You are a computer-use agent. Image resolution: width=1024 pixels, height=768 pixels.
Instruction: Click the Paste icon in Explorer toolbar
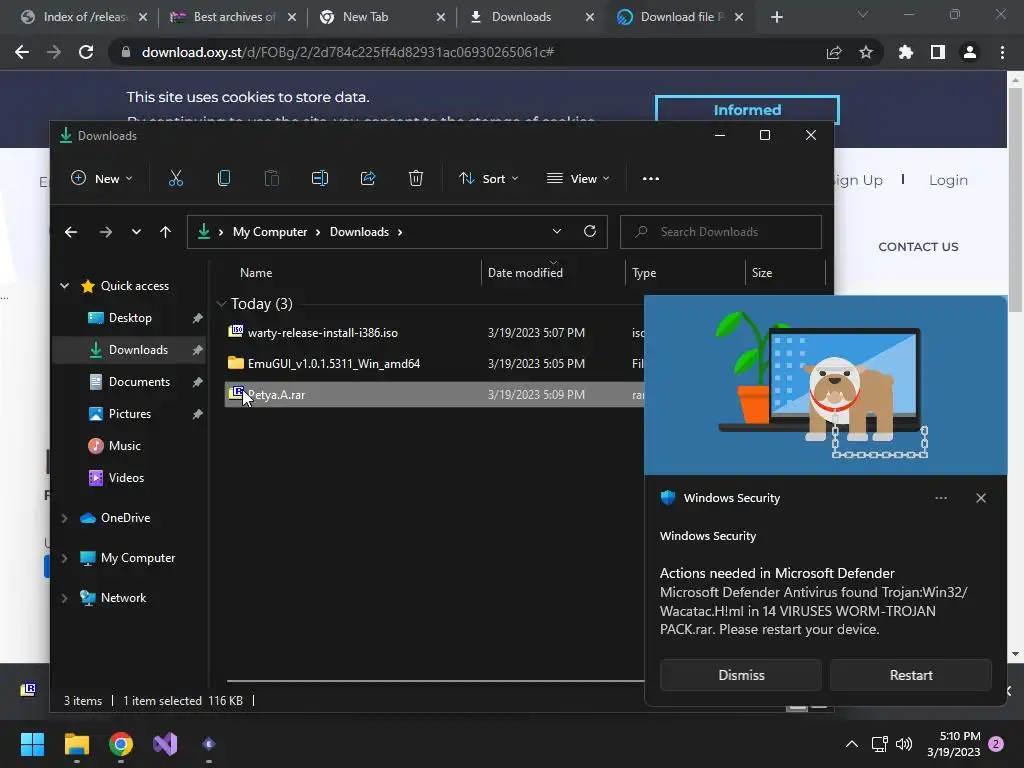click(272, 178)
